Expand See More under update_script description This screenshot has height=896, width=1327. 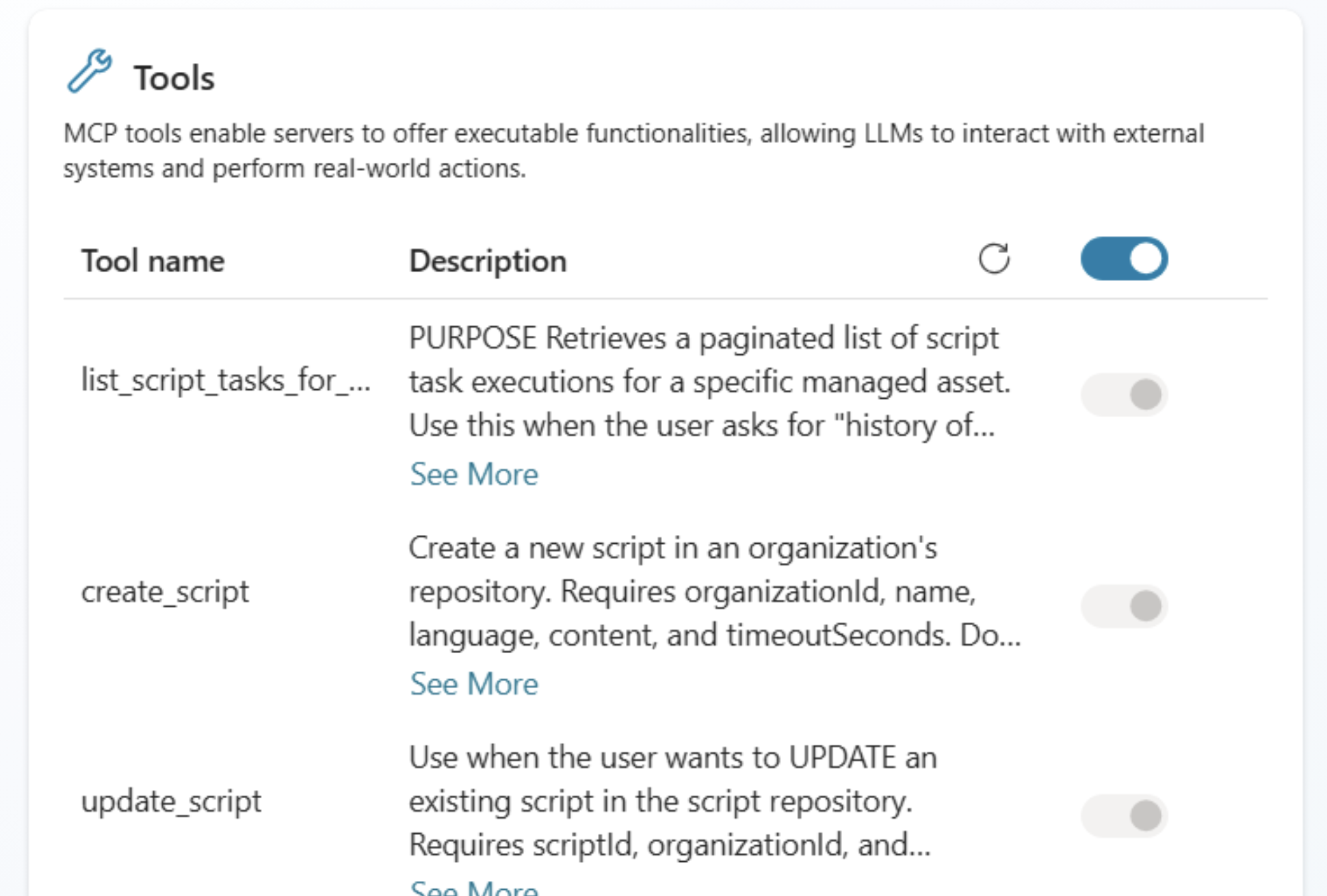[473, 888]
